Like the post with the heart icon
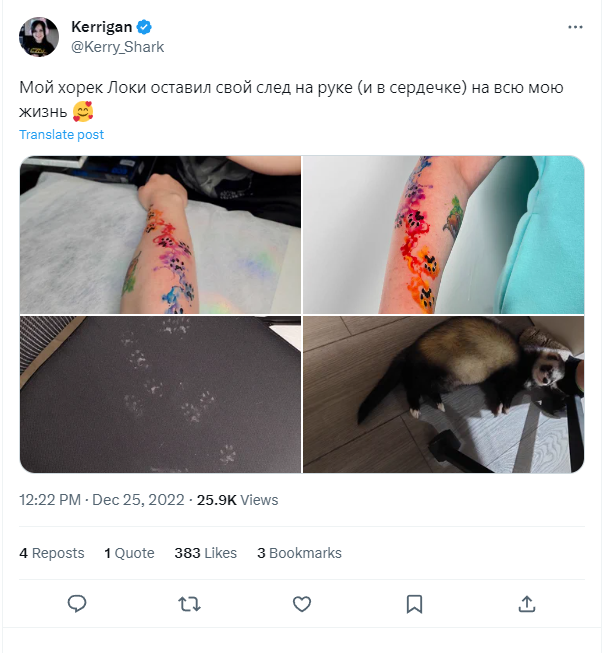The height and width of the screenshot is (653, 611). [302, 604]
